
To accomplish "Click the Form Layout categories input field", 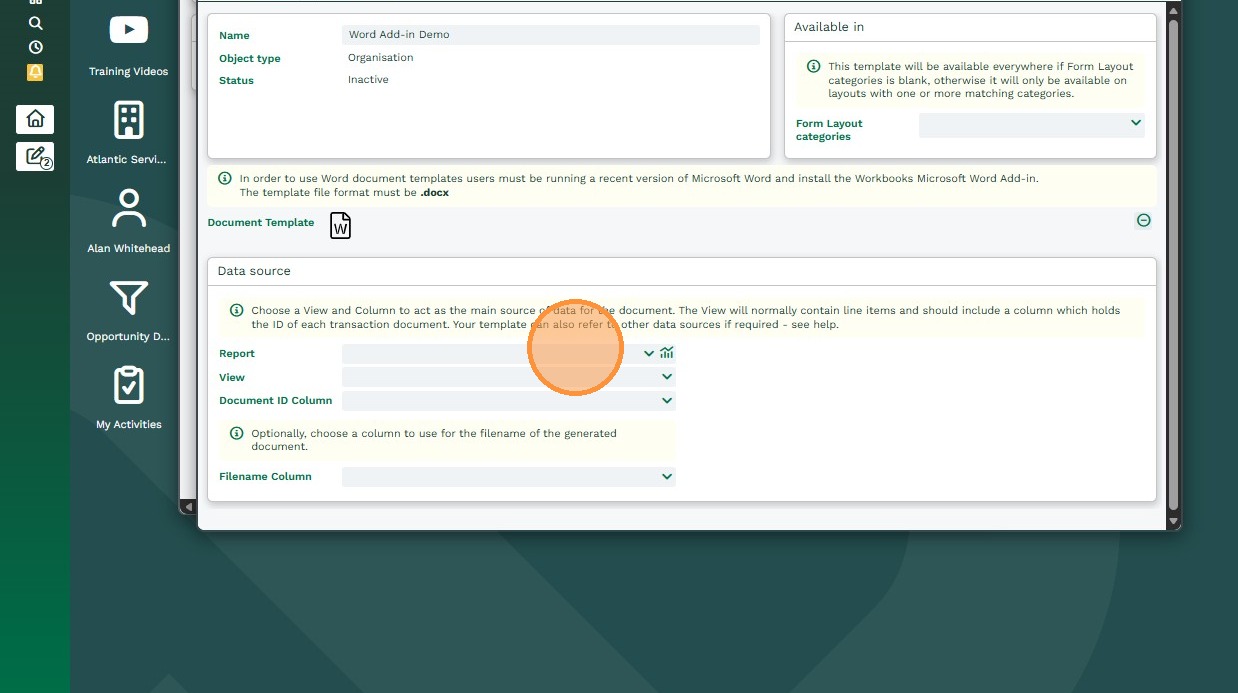I will (1031, 125).
